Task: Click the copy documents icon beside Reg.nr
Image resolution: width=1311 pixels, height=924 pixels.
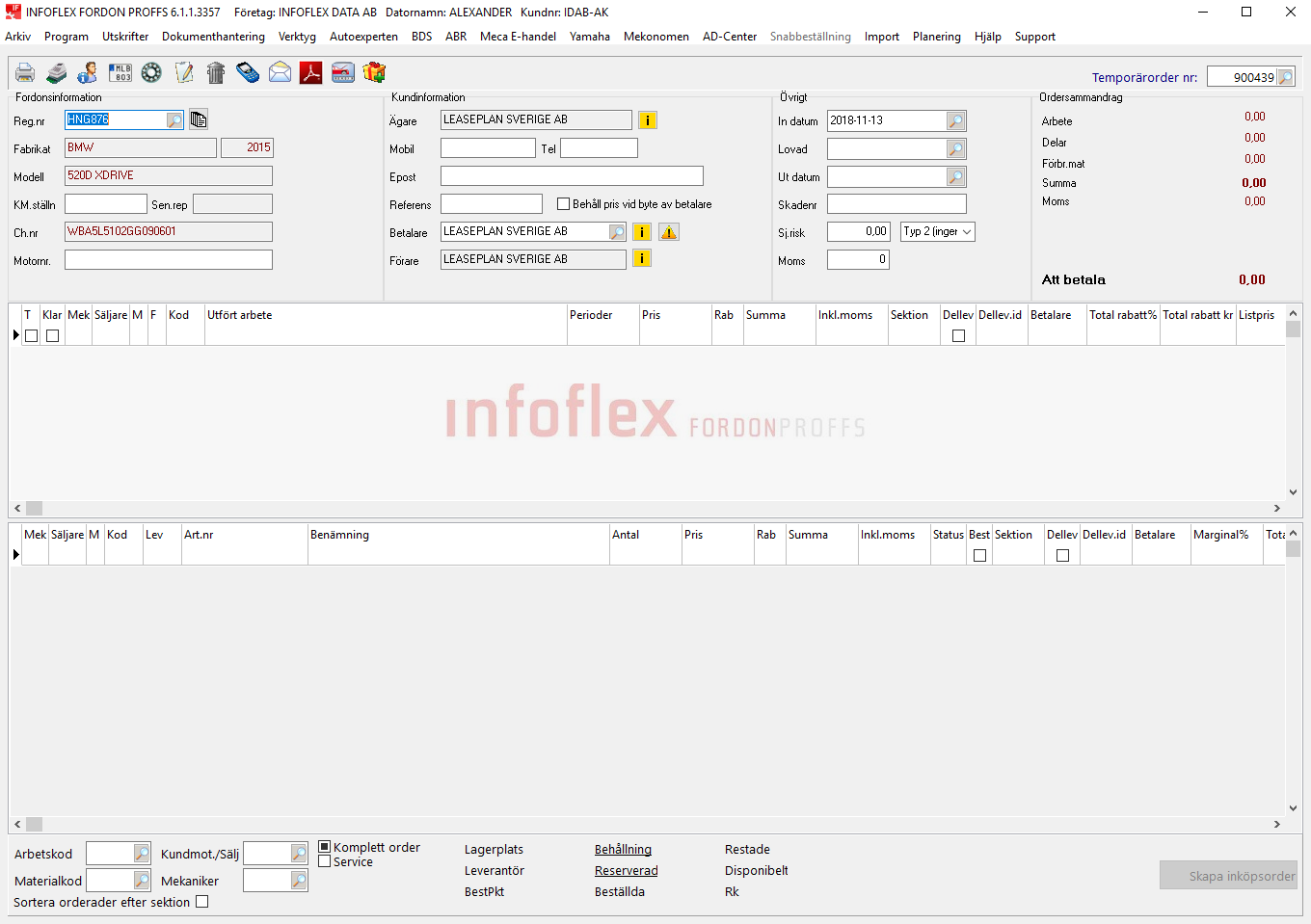Action: coord(199,119)
